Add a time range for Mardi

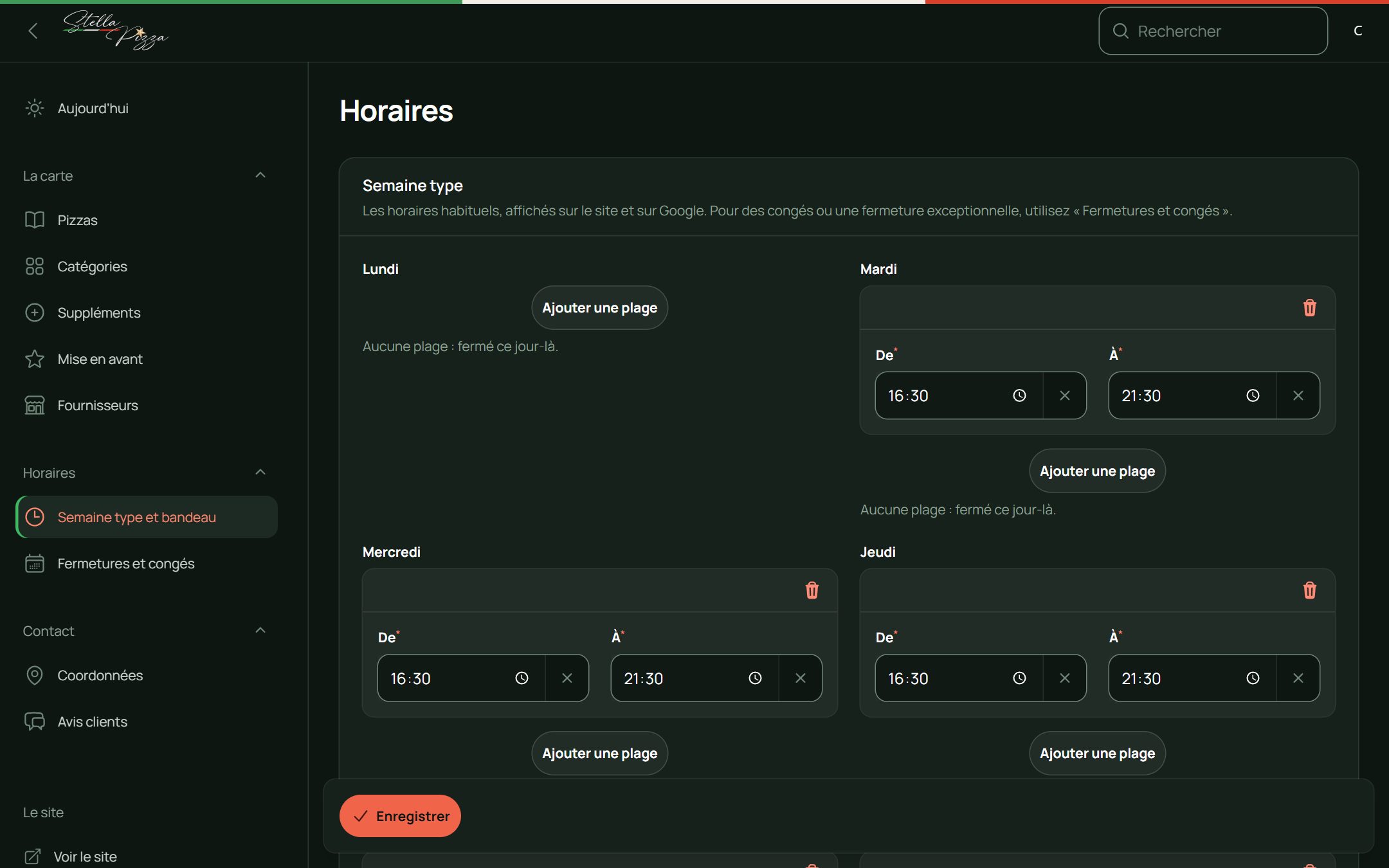(1097, 471)
